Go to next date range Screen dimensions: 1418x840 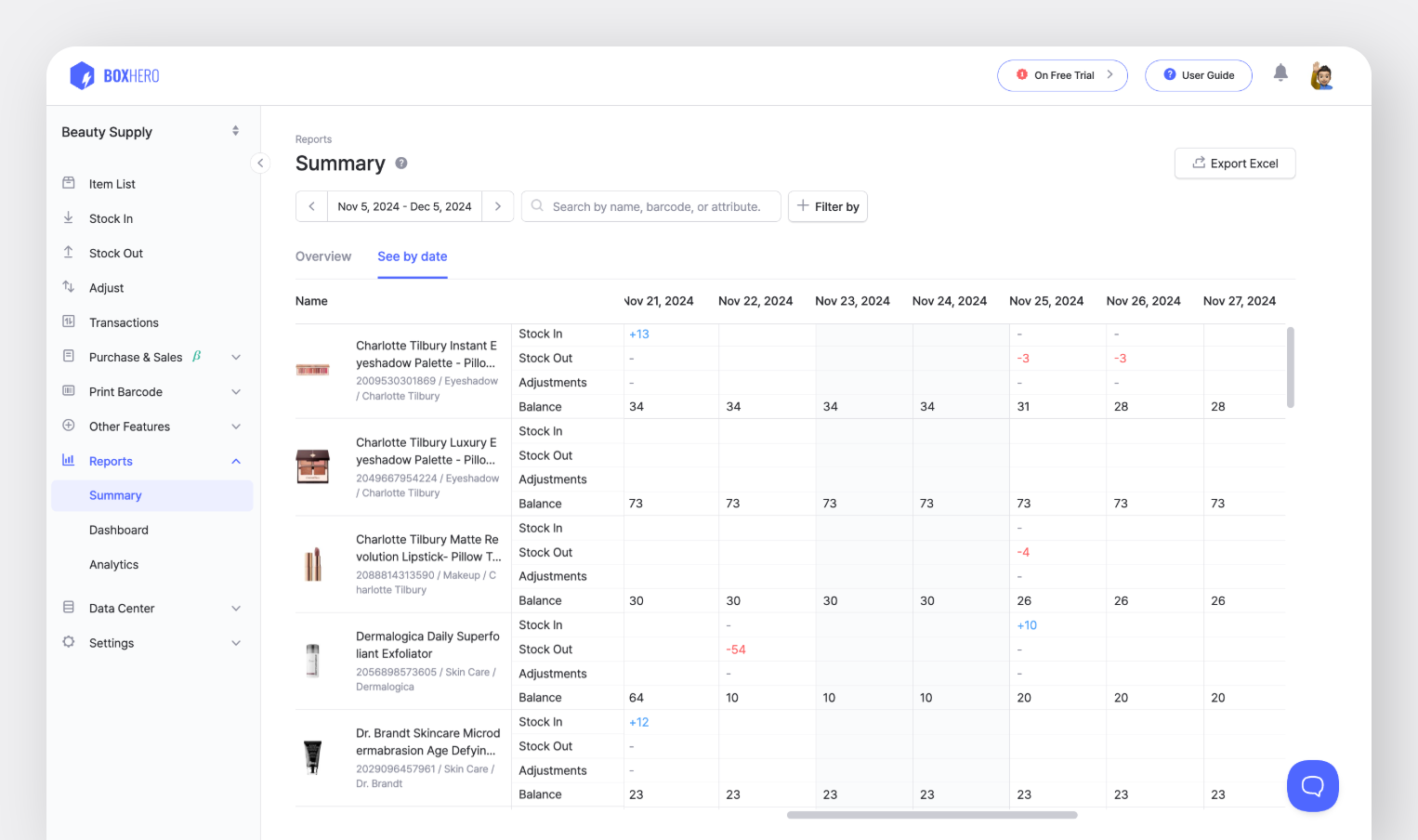coord(498,206)
